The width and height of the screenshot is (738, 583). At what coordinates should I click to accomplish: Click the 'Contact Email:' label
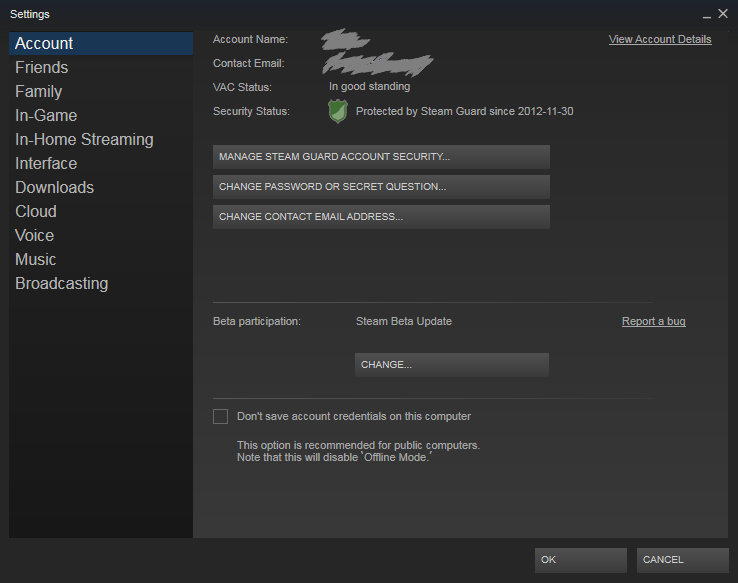(x=249, y=64)
